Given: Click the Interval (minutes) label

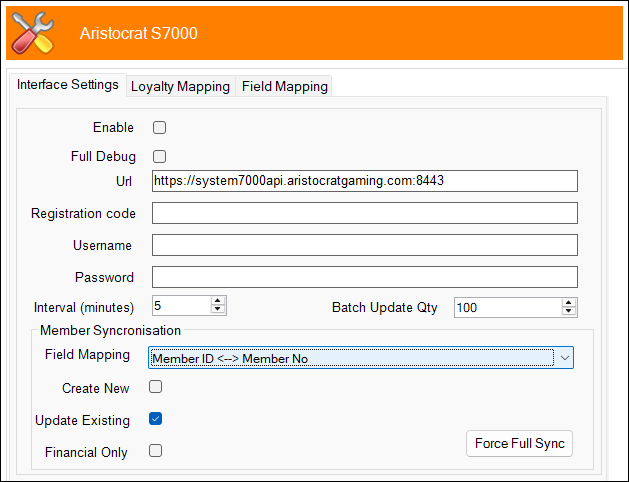Looking at the screenshot, I should coord(84,308).
